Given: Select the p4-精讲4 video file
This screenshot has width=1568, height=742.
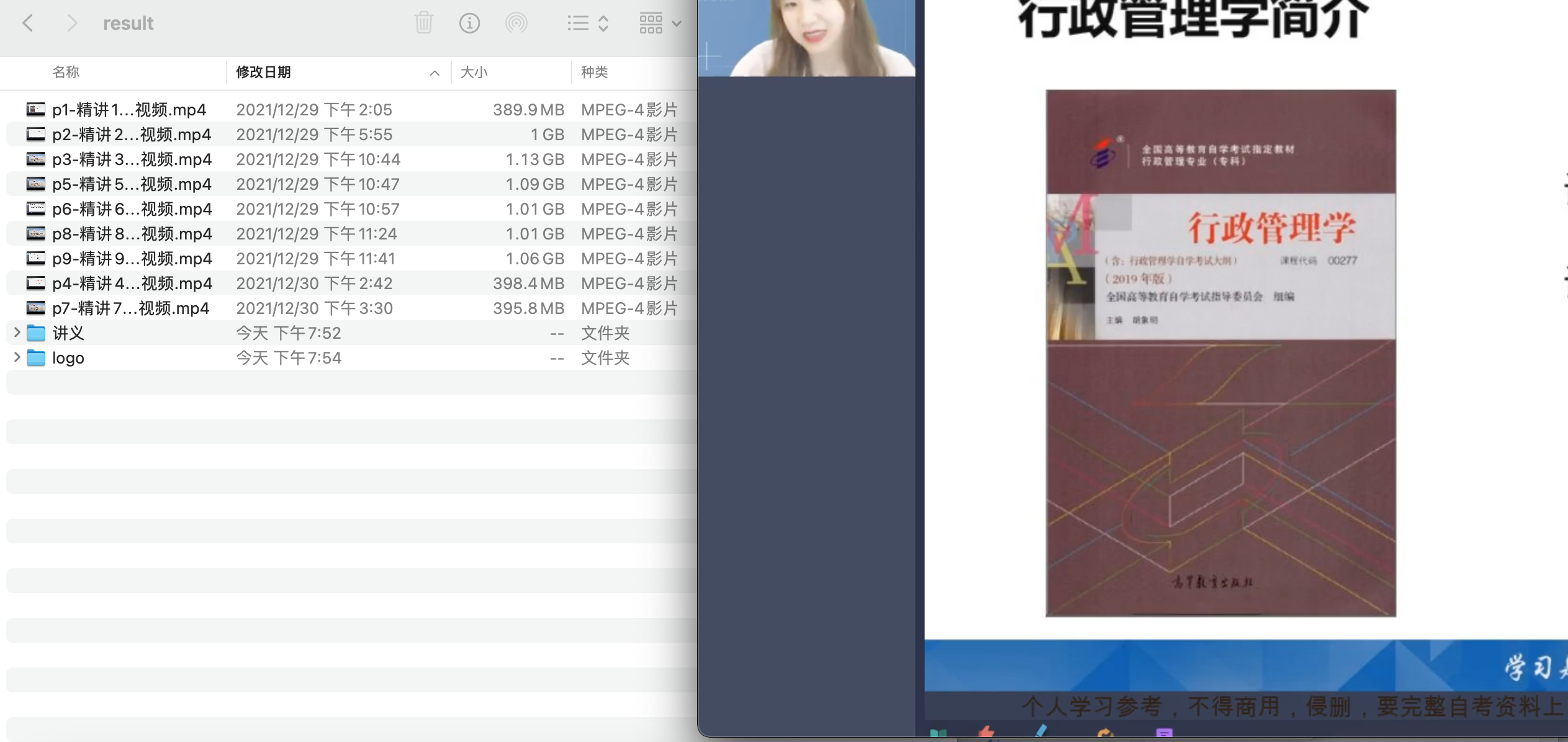Looking at the screenshot, I should (132, 284).
